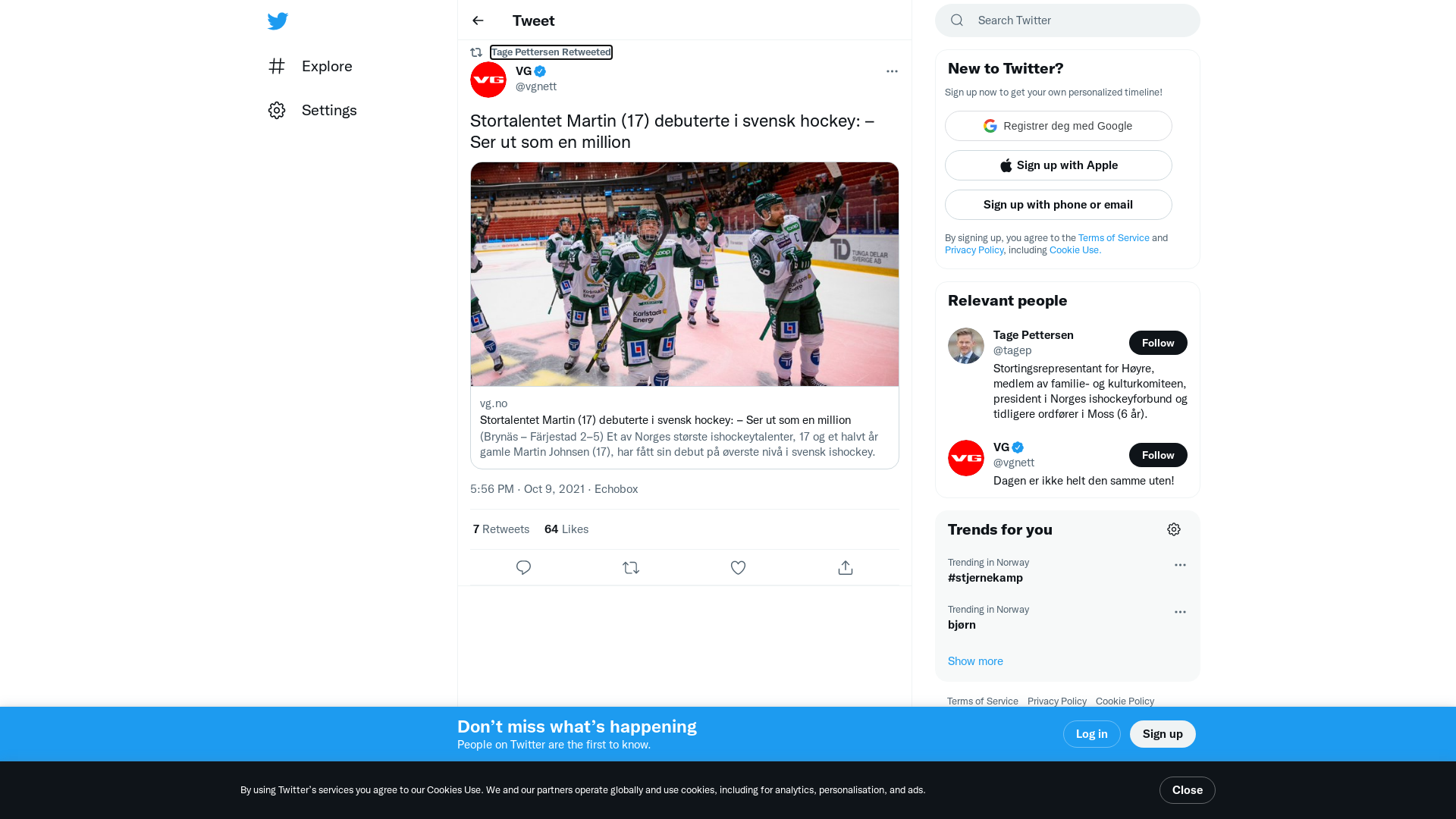Screen dimensions: 1456x819
Task: Click the Apple logo icon in signup button
Action: pos(1006,165)
